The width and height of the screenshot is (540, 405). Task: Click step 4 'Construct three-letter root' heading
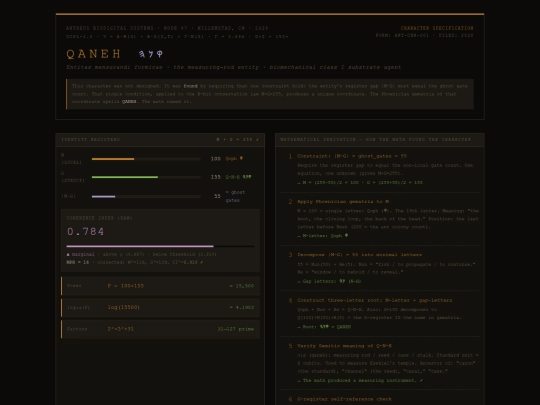click(375, 300)
